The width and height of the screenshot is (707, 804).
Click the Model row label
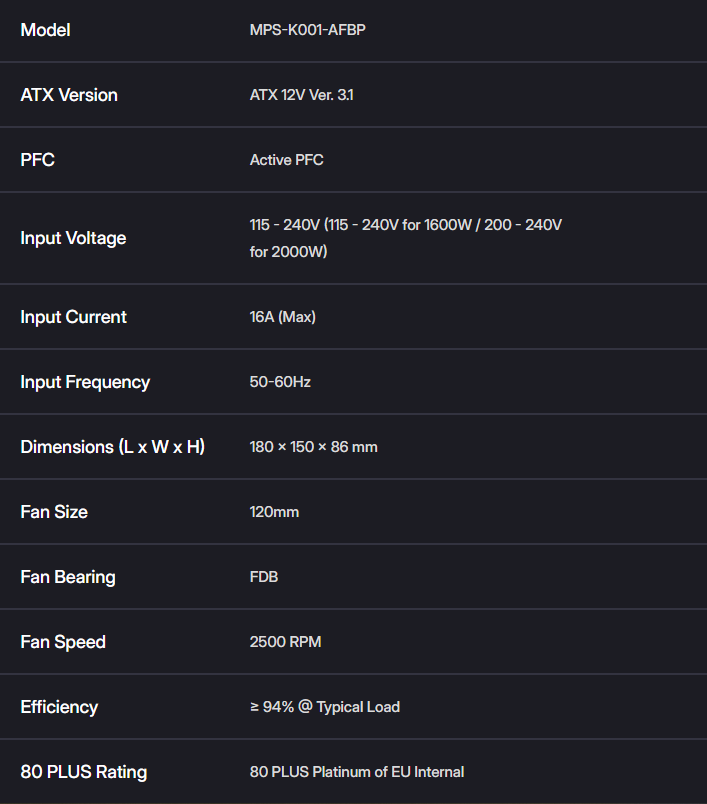tap(45, 30)
